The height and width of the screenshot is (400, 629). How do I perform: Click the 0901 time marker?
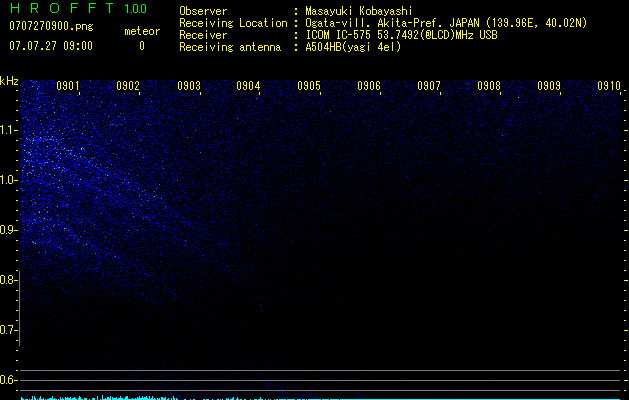click(68, 86)
